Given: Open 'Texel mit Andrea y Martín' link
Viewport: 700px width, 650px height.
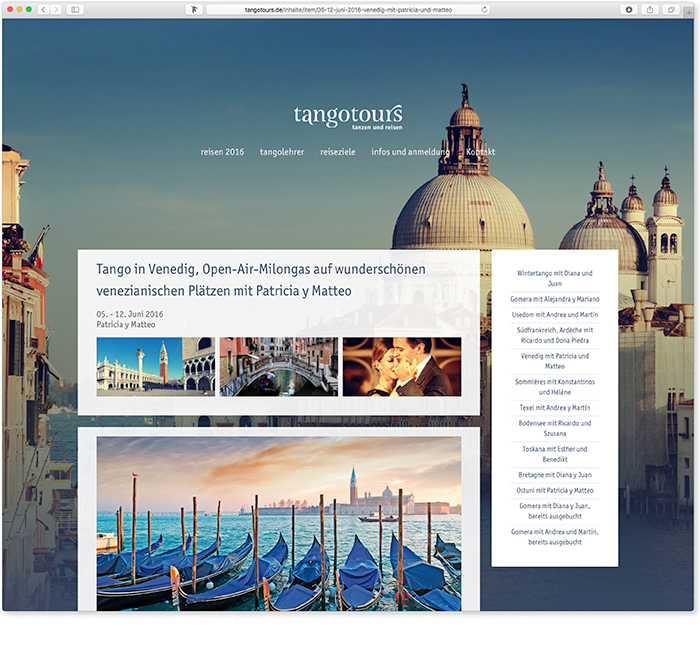Looking at the screenshot, I should 555,409.
